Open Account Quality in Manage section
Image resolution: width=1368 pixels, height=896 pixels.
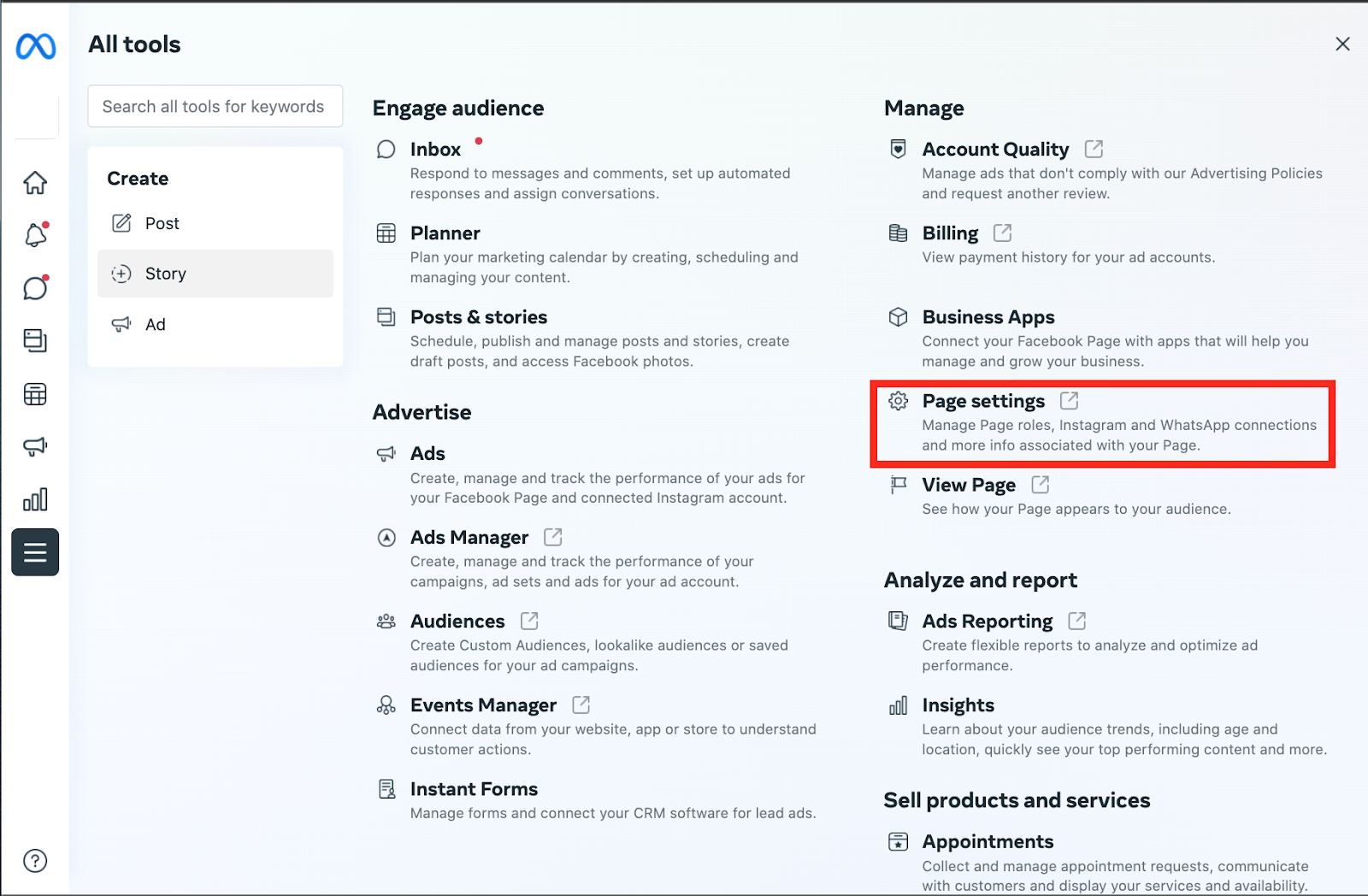pyautogui.click(x=995, y=150)
